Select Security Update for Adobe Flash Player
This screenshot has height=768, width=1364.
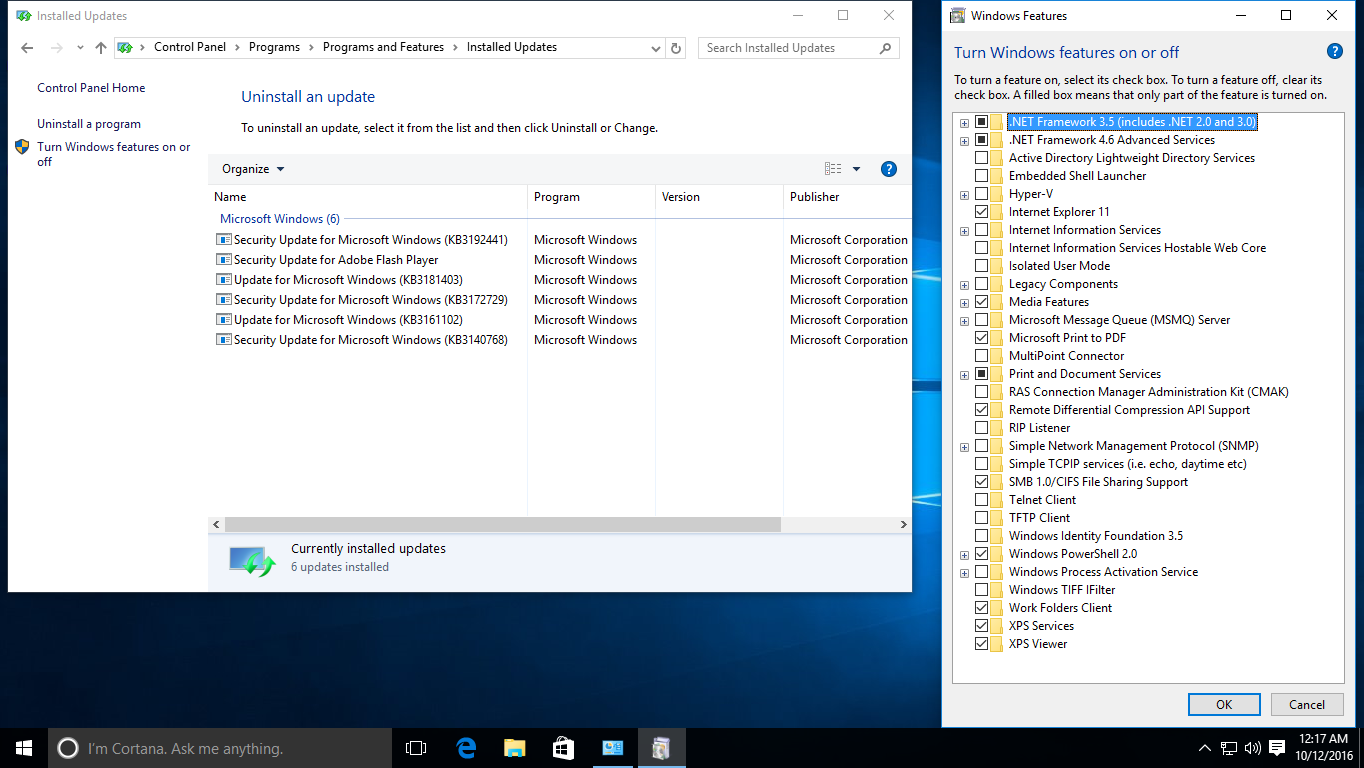pyautogui.click(x=336, y=260)
